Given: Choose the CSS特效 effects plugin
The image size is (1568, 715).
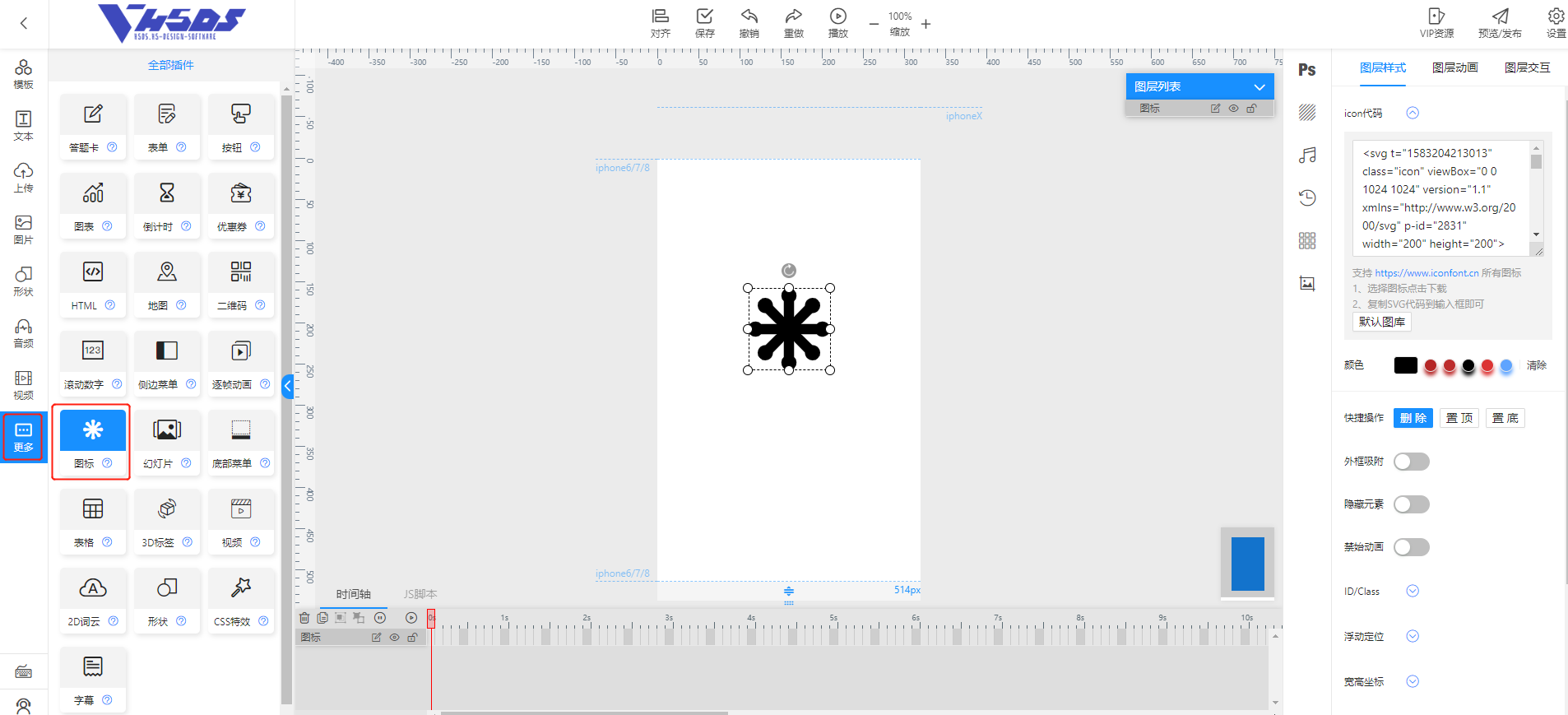Looking at the screenshot, I should pos(241,600).
